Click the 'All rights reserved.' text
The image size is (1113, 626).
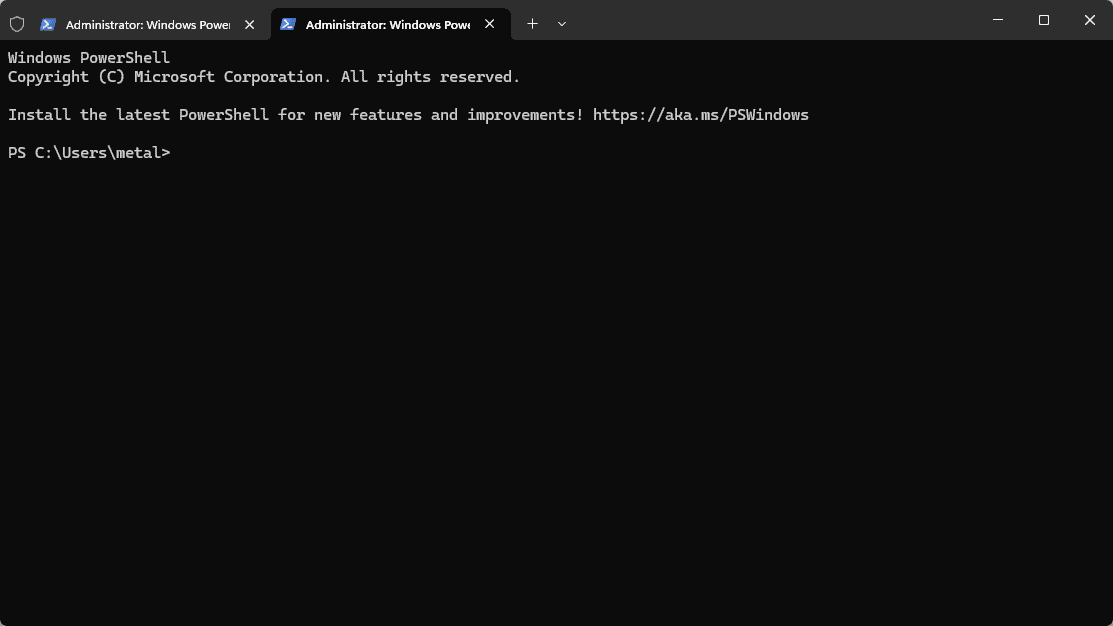(x=430, y=77)
